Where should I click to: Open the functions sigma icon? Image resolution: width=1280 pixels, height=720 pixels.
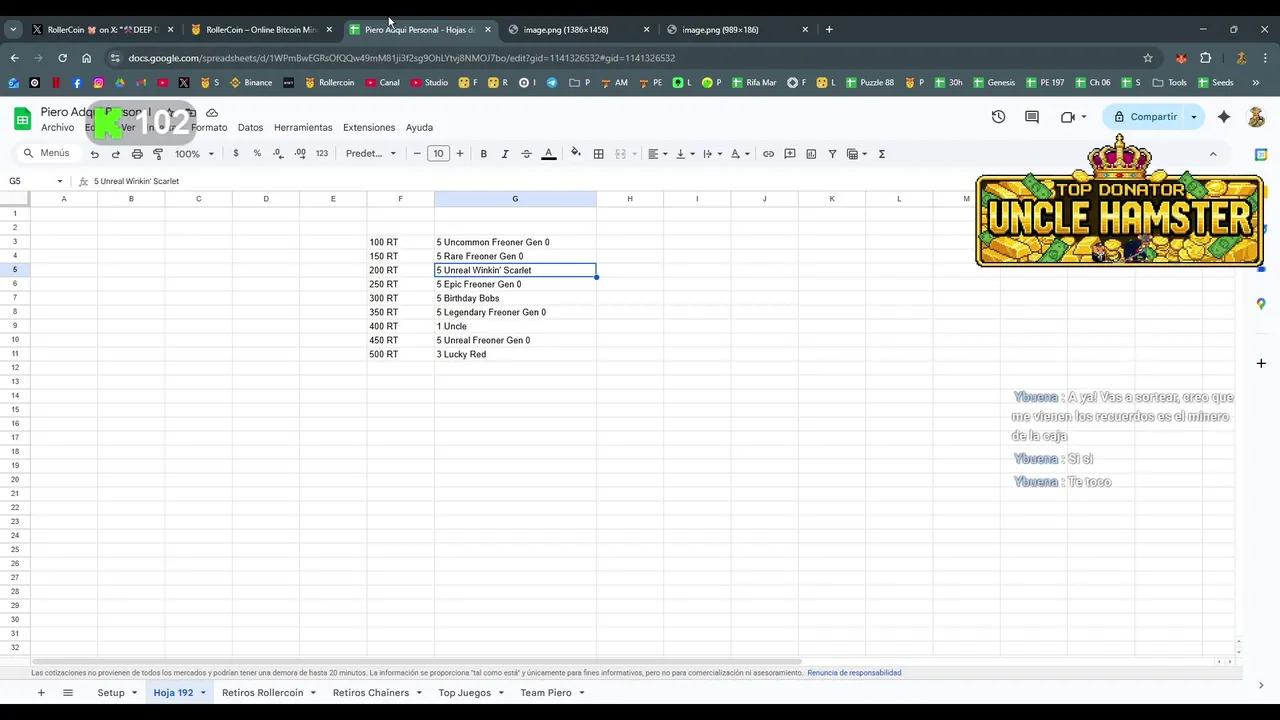coord(881,154)
